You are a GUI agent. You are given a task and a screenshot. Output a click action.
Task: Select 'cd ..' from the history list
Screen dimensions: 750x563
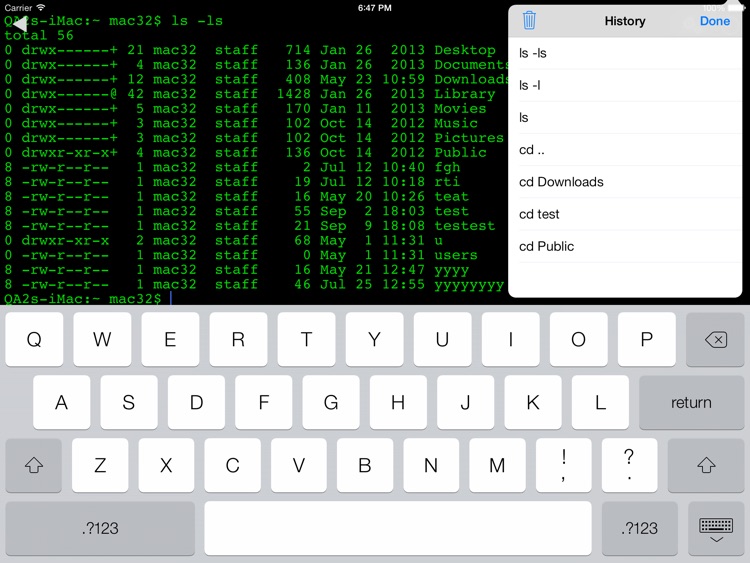pos(625,150)
